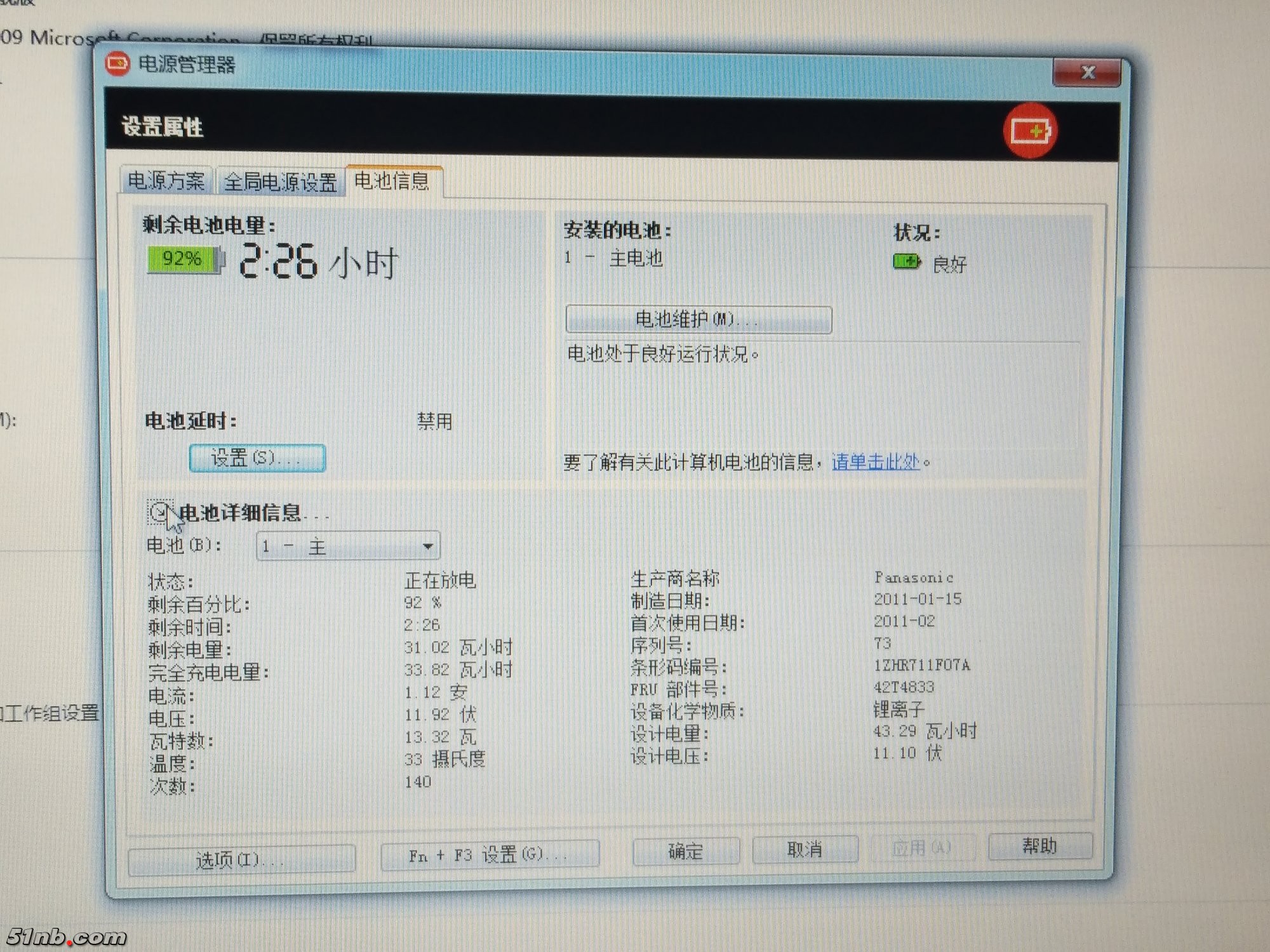
Task: Open Fn + F3 设置 button
Action: point(490,855)
